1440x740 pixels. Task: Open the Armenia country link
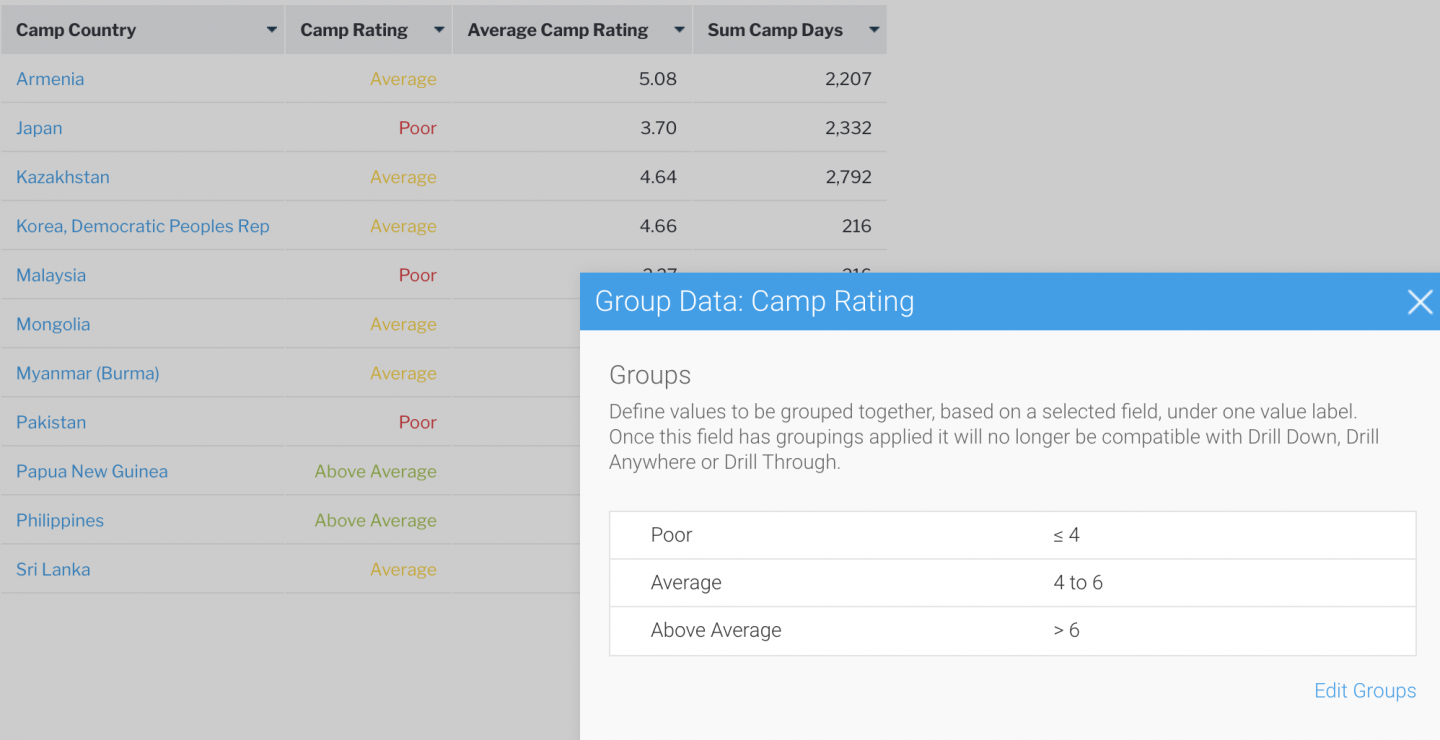(x=50, y=79)
